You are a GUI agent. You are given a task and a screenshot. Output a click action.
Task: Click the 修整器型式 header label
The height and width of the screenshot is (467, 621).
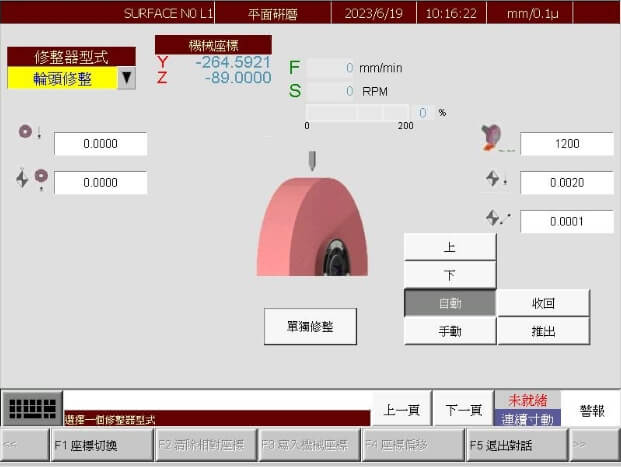click(x=71, y=57)
